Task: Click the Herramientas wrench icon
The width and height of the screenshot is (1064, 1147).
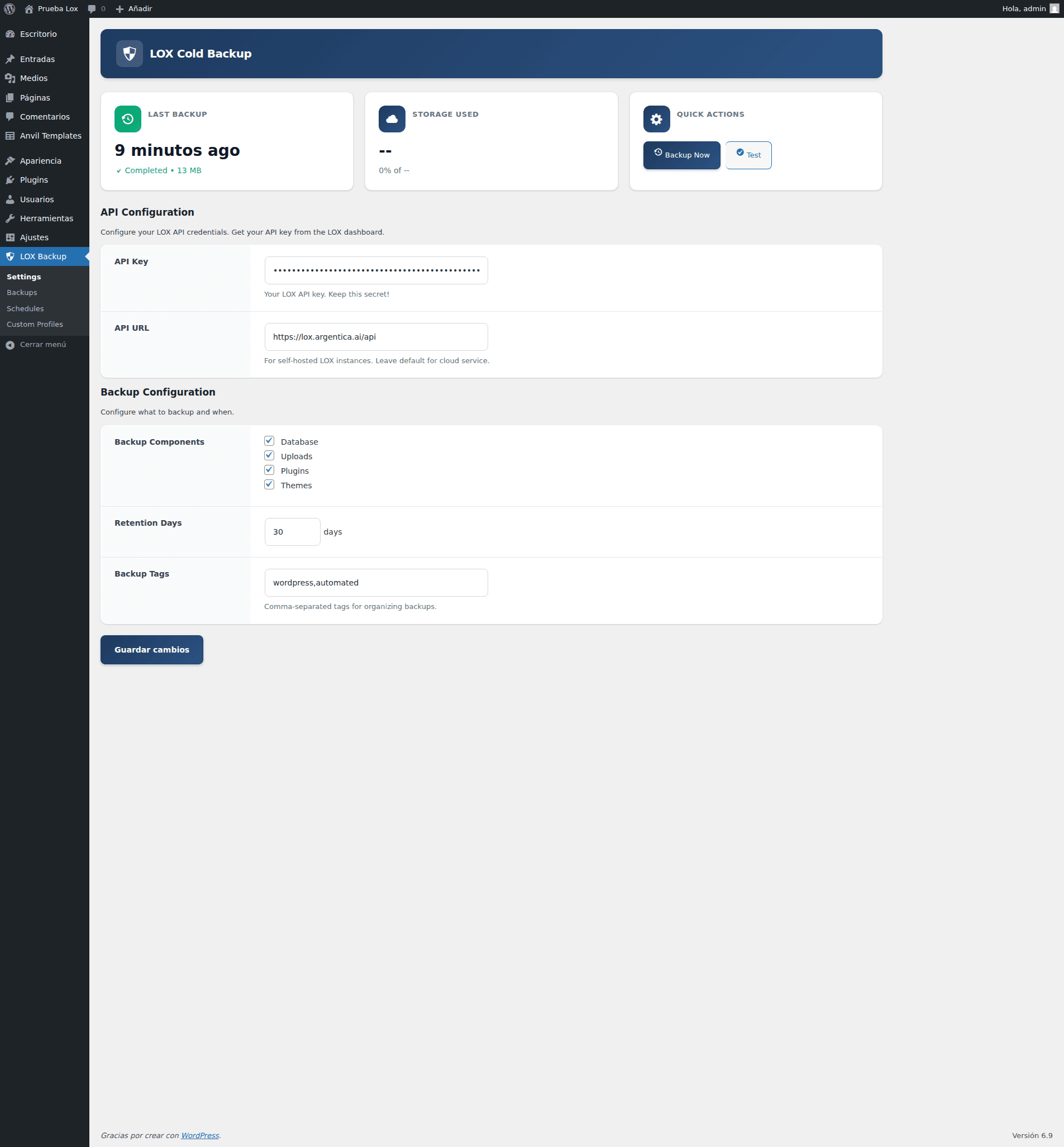Action: point(11,218)
